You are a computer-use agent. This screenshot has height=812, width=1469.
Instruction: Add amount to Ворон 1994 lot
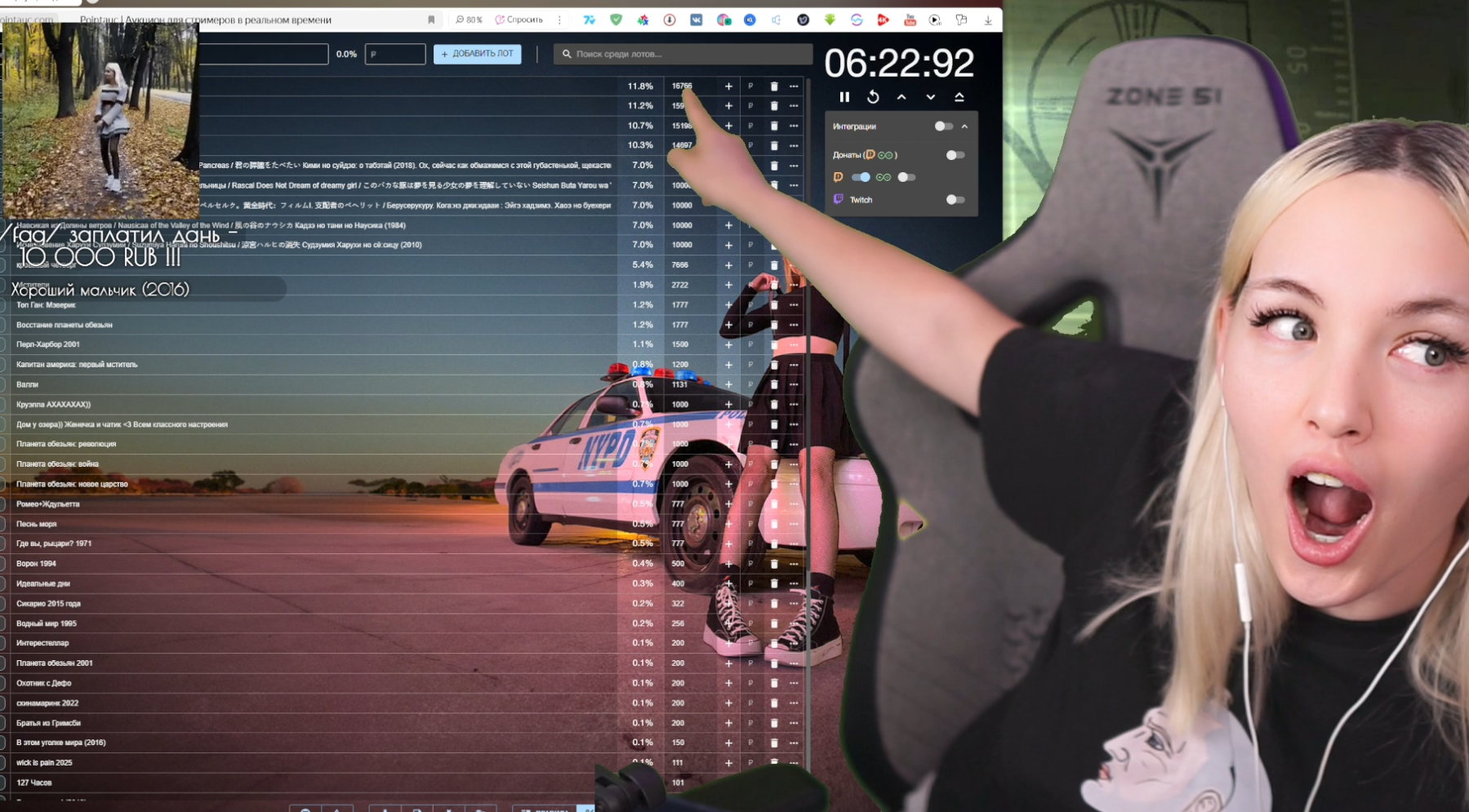728,564
